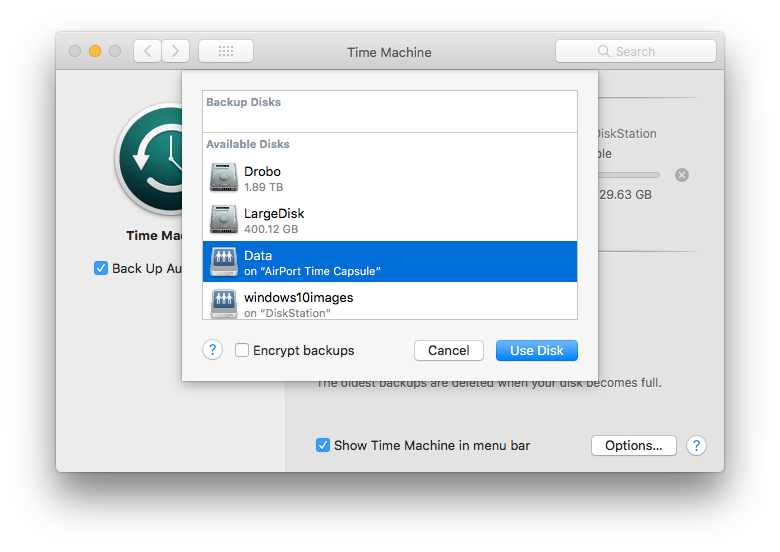
Task: Click the Search field
Action: [x=636, y=51]
